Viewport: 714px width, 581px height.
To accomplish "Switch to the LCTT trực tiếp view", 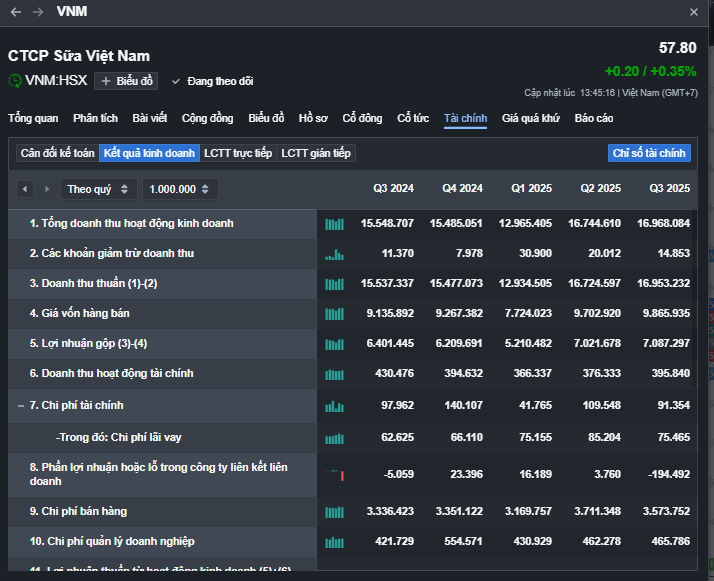I will (237, 153).
